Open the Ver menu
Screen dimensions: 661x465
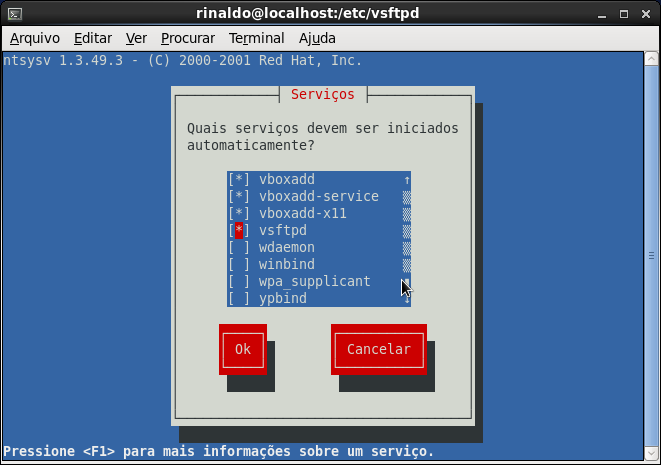coord(137,38)
